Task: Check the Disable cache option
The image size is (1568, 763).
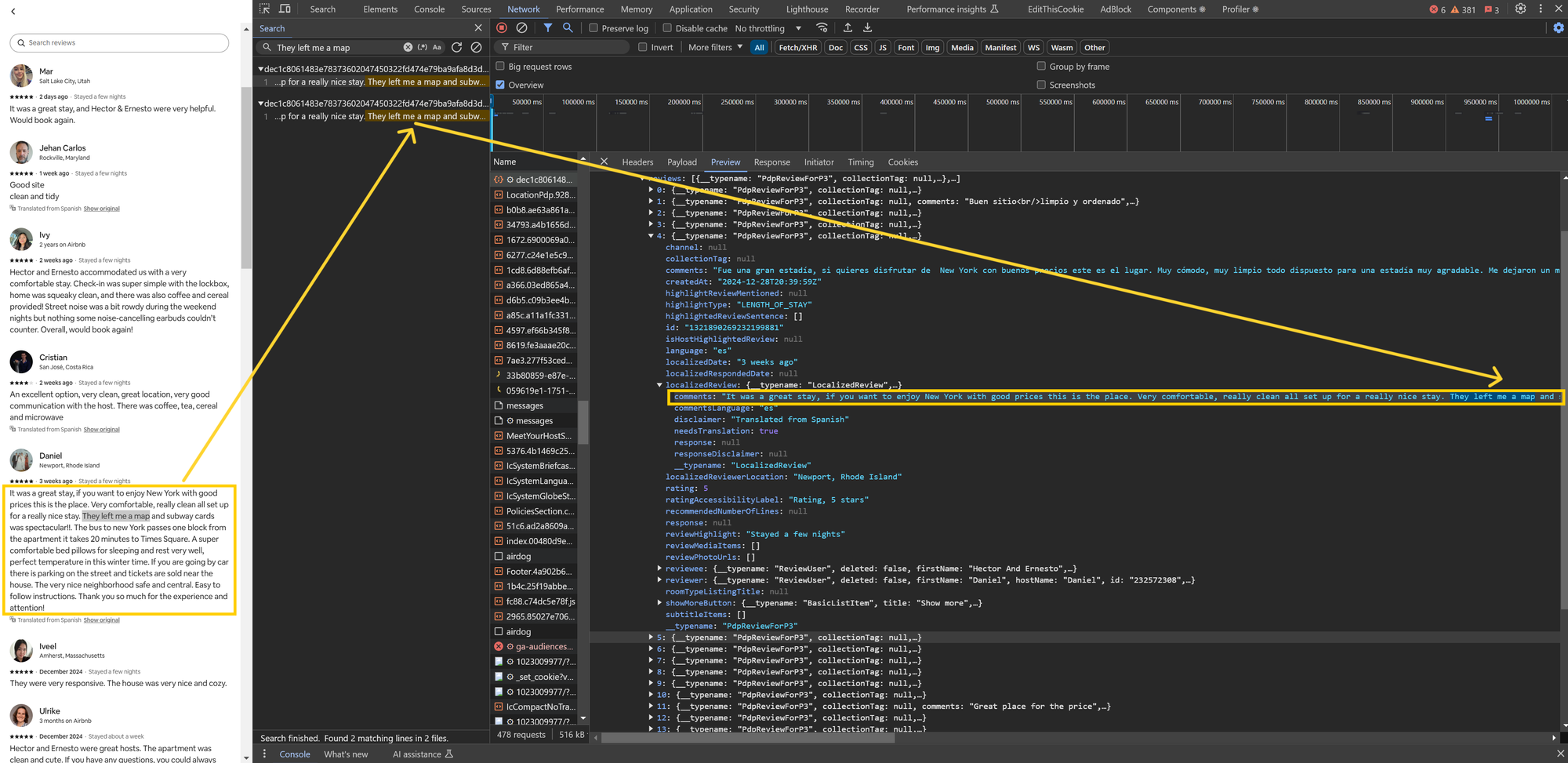Action: tap(667, 28)
